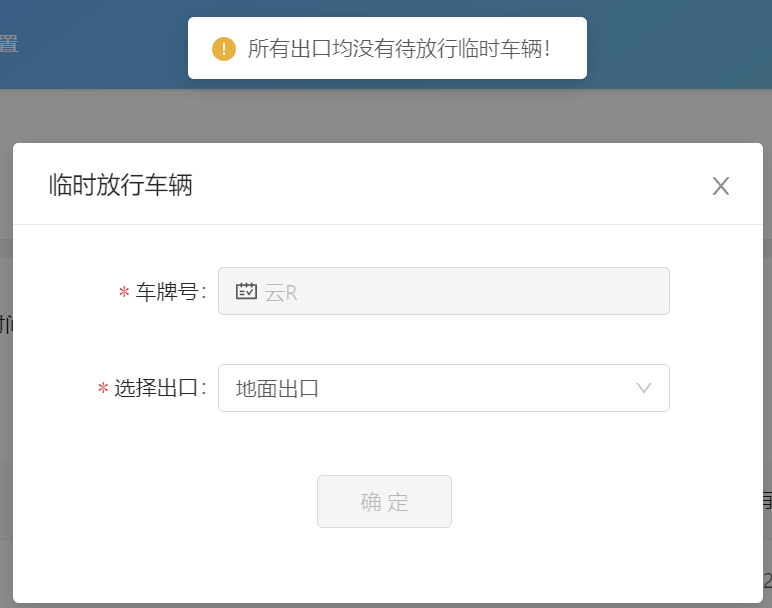Select the 选择出口 combo box

[444, 388]
